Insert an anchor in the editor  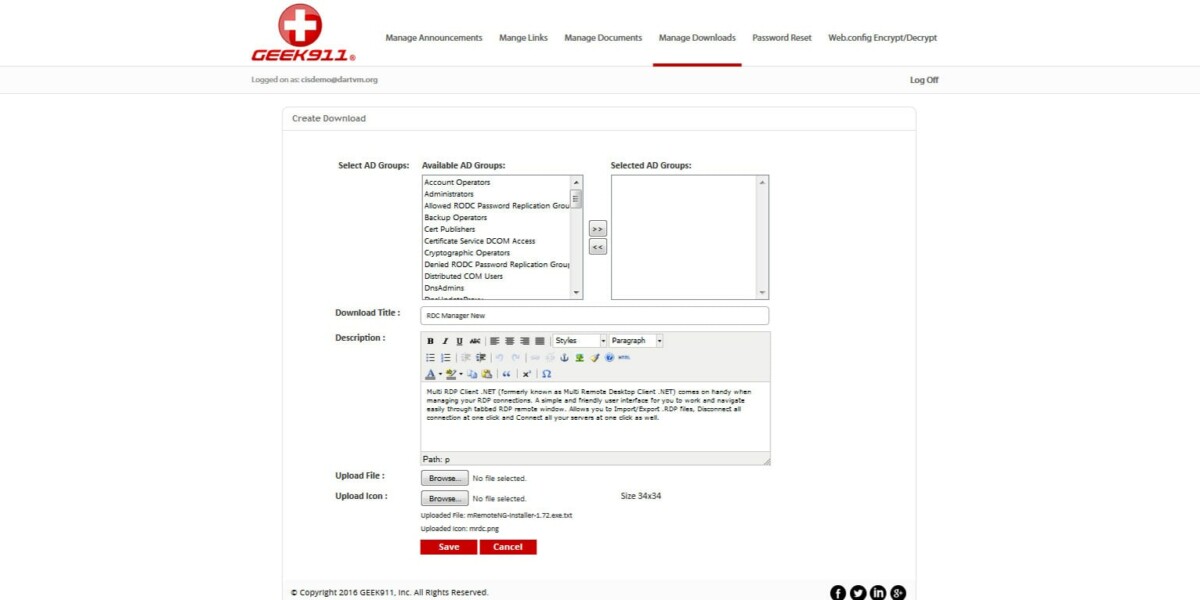pos(564,356)
